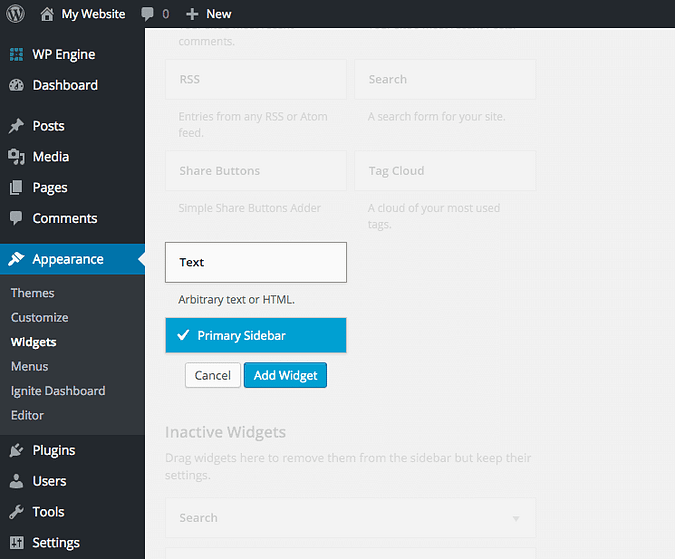Click the A cloud of your most used text

click(x=434, y=216)
